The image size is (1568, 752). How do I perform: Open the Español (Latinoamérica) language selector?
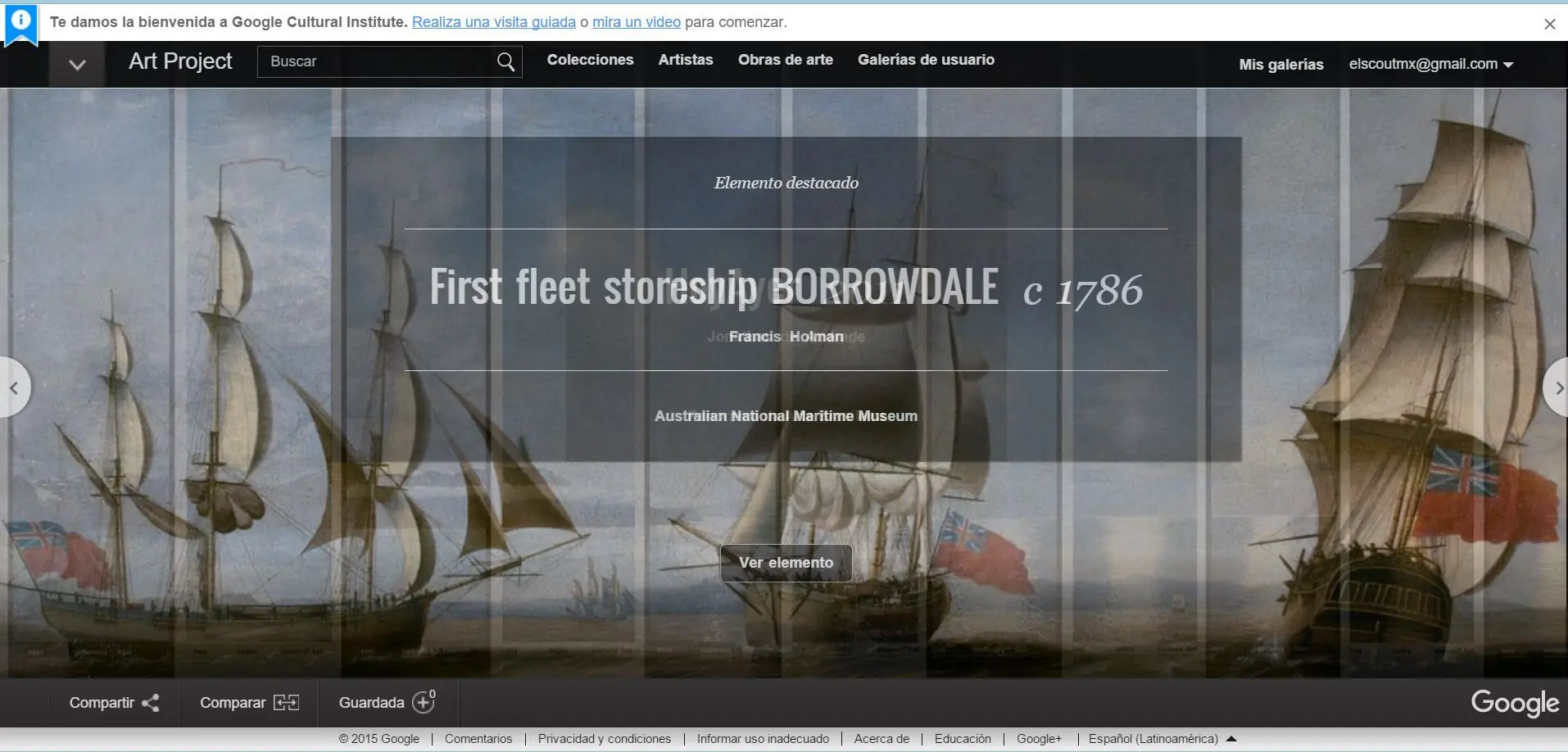point(1162,739)
